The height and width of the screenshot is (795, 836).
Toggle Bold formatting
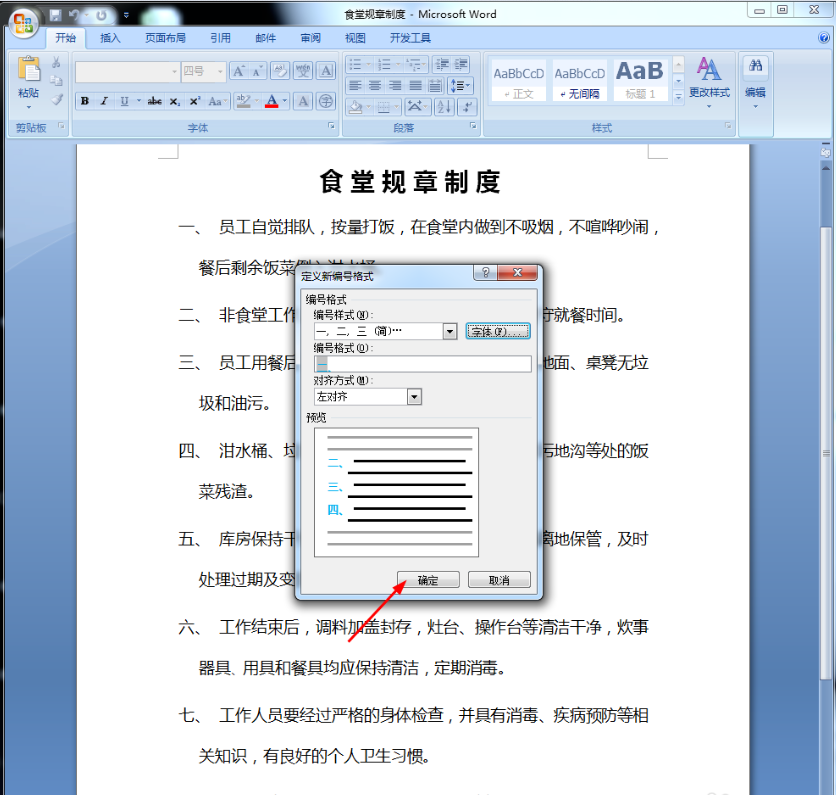pos(84,101)
